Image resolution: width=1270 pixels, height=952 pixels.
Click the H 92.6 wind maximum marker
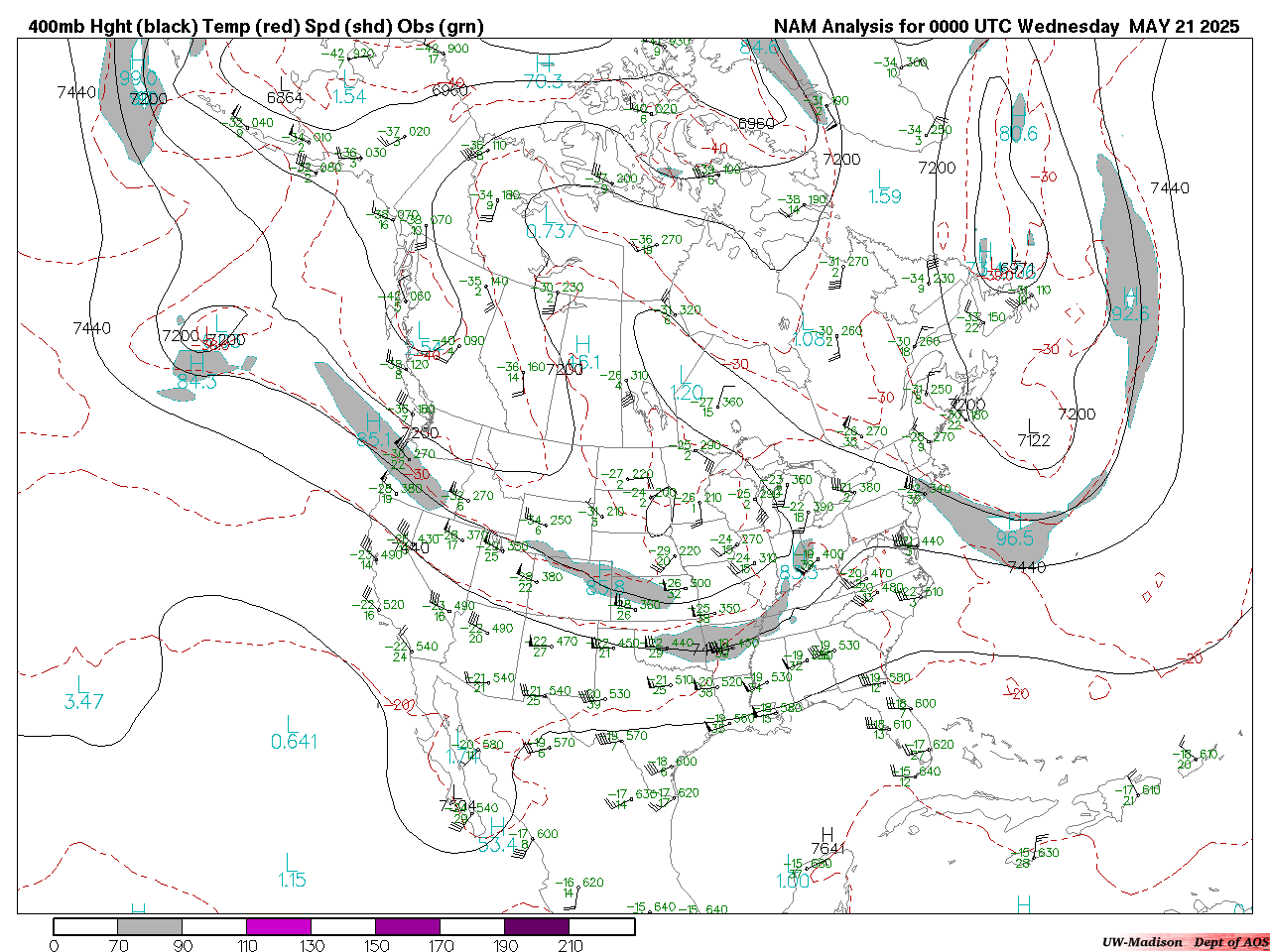tap(1130, 305)
